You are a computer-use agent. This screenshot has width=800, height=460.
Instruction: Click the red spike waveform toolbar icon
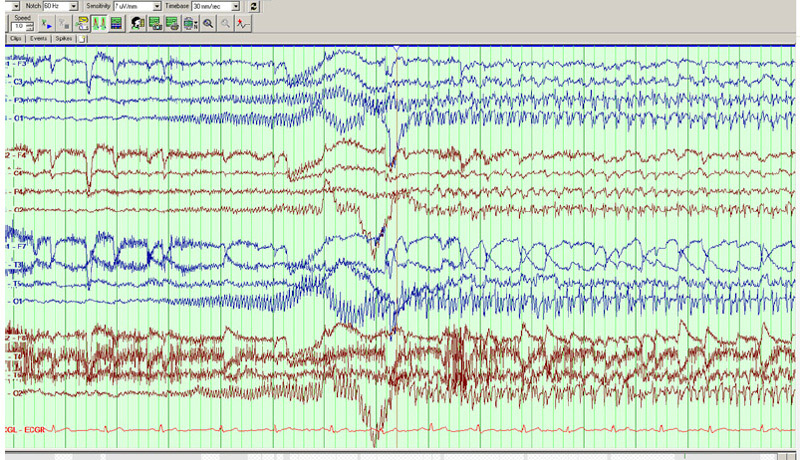pyautogui.click(x=243, y=22)
